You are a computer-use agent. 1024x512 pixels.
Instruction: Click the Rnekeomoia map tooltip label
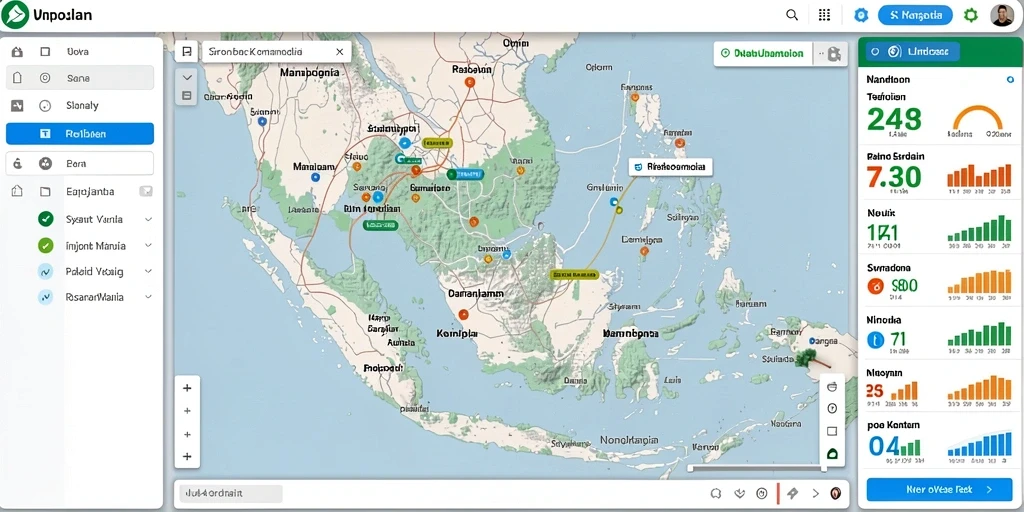(x=671, y=167)
